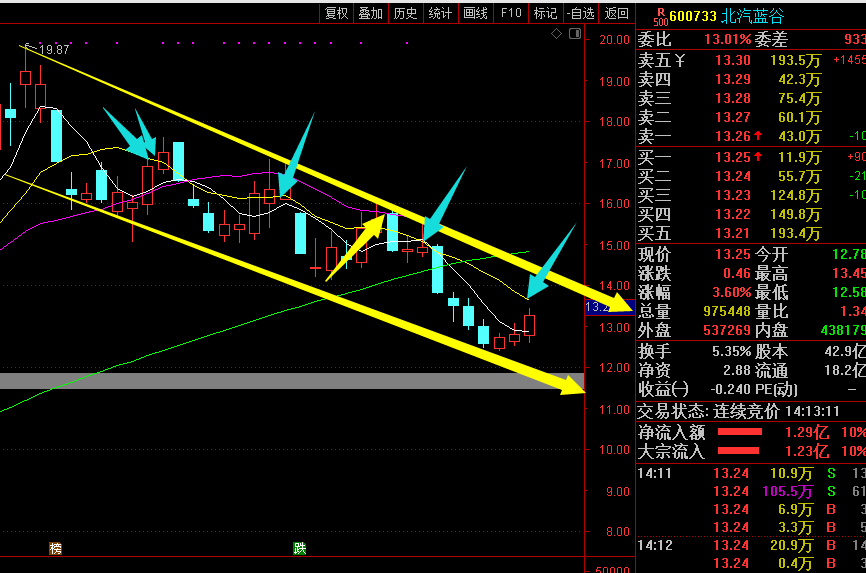The image size is (866, 573).
Task: Click 总量 value 975448
Action: [726, 312]
